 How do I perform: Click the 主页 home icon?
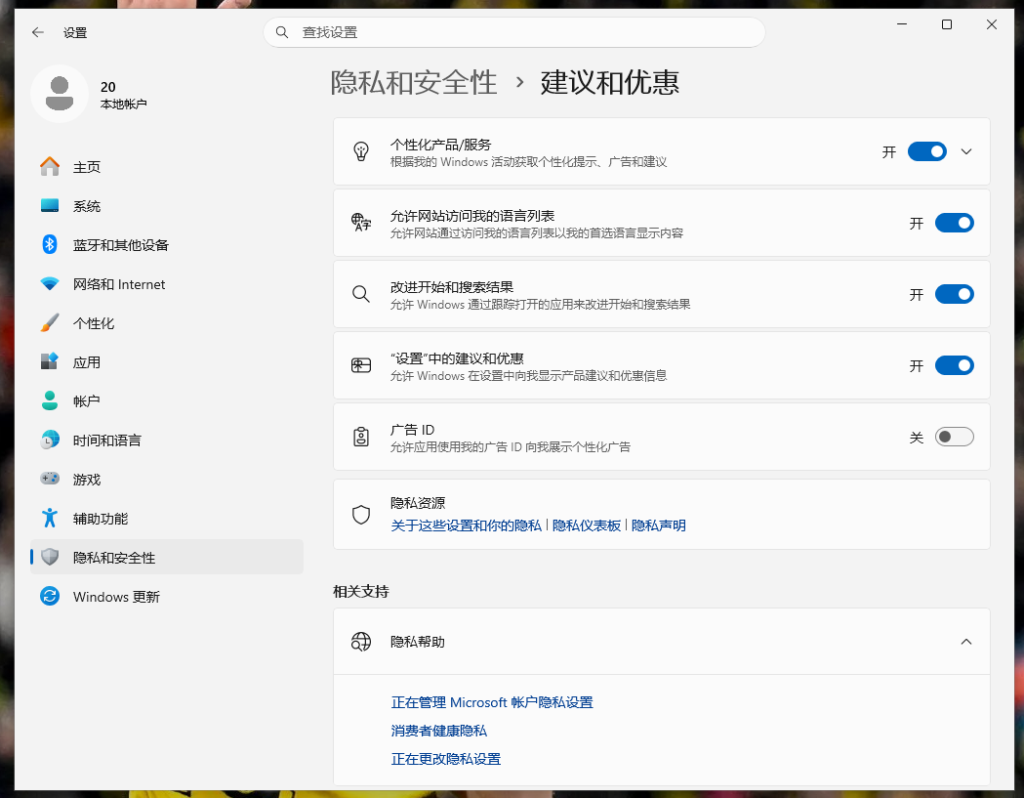(50, 167)
